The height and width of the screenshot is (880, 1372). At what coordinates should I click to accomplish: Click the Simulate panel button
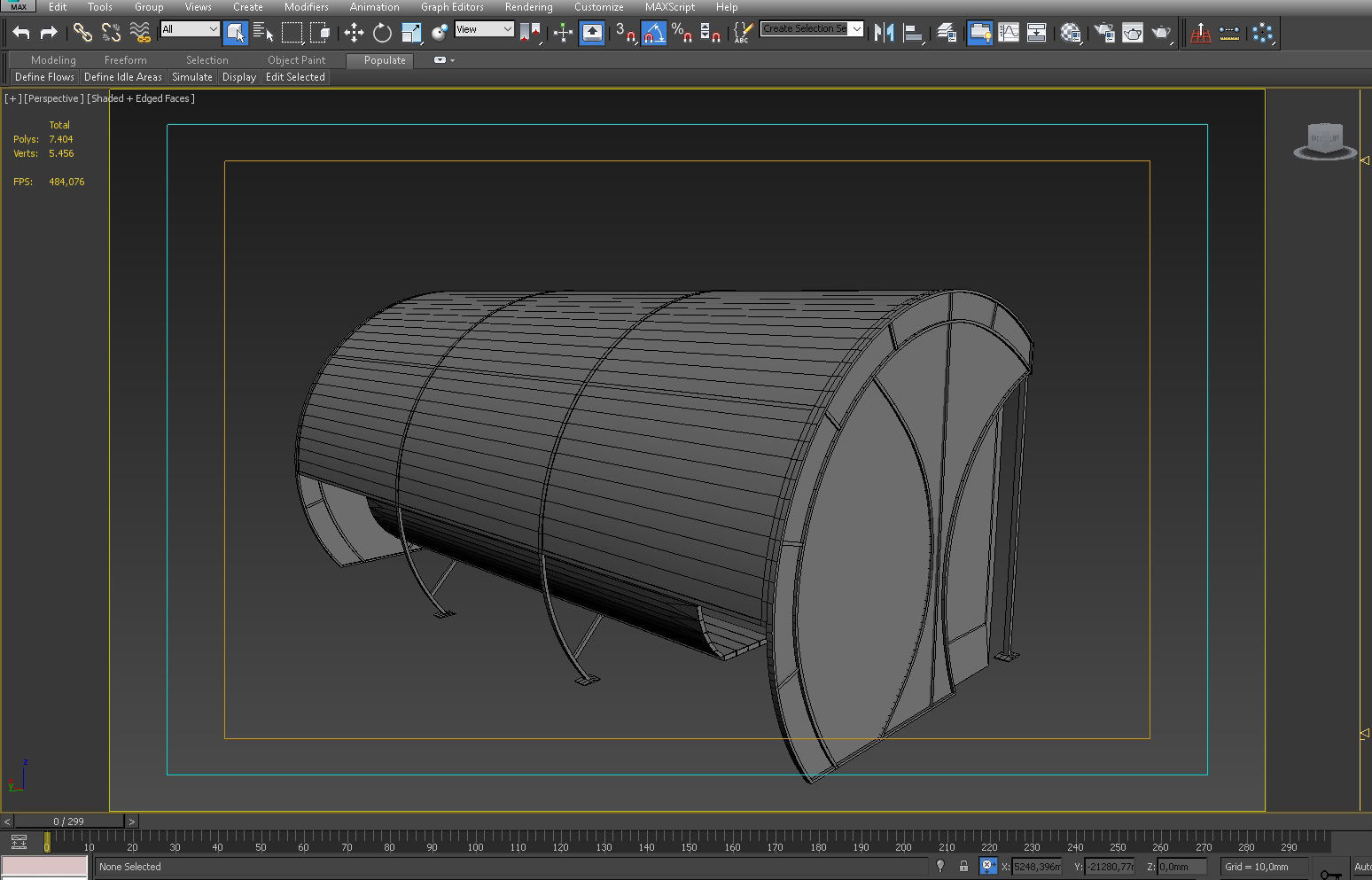[x=192, y=77]
